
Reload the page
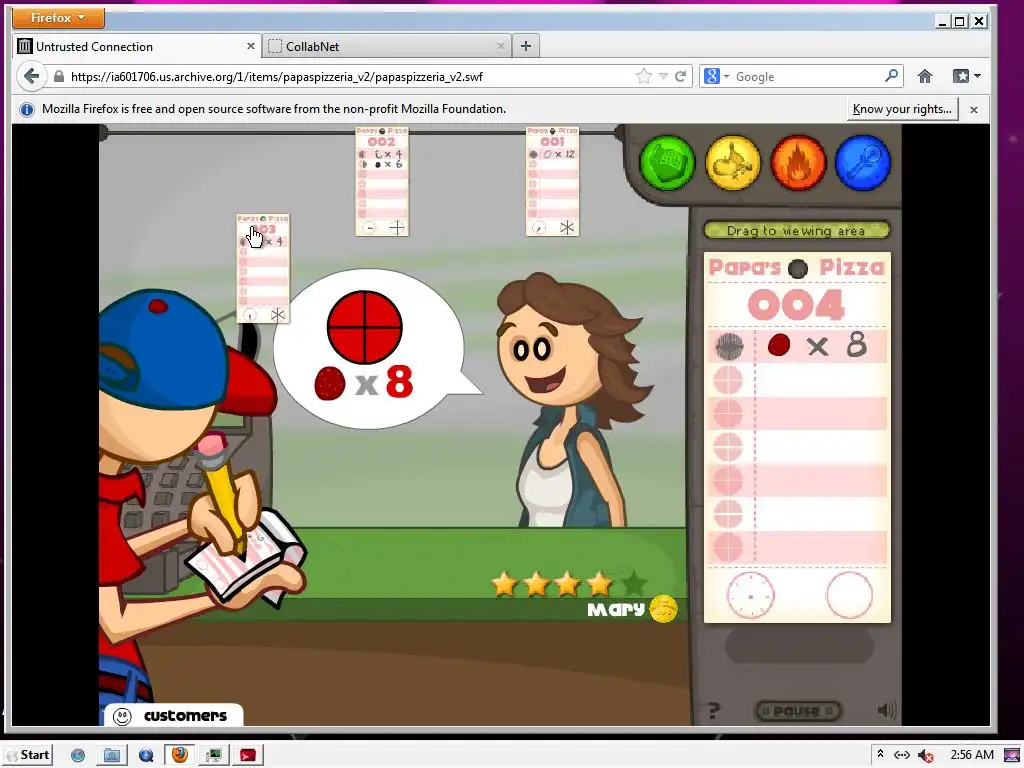coord(680,76)
